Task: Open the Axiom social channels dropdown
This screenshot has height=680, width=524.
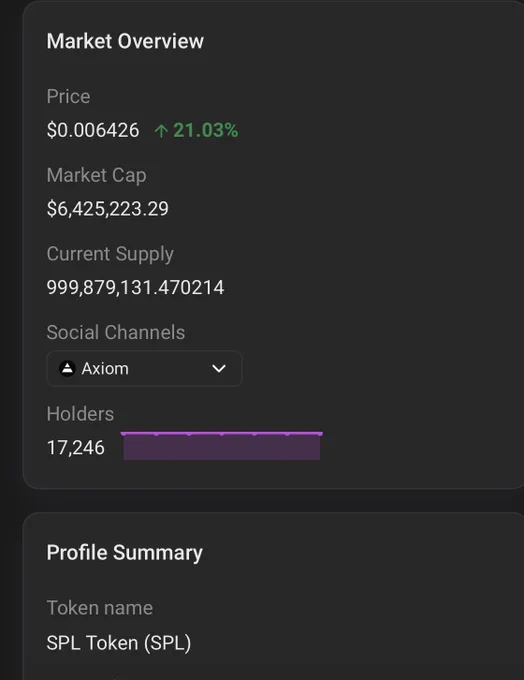Action: (144, 369)
